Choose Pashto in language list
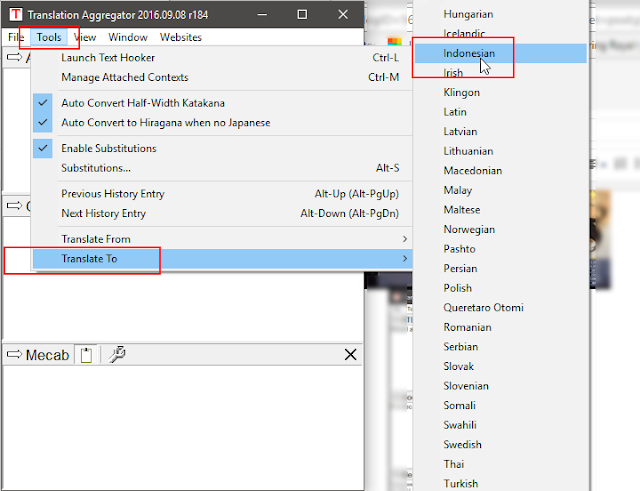The width and height of the screenshot is (640, 491). click(501, 249)
